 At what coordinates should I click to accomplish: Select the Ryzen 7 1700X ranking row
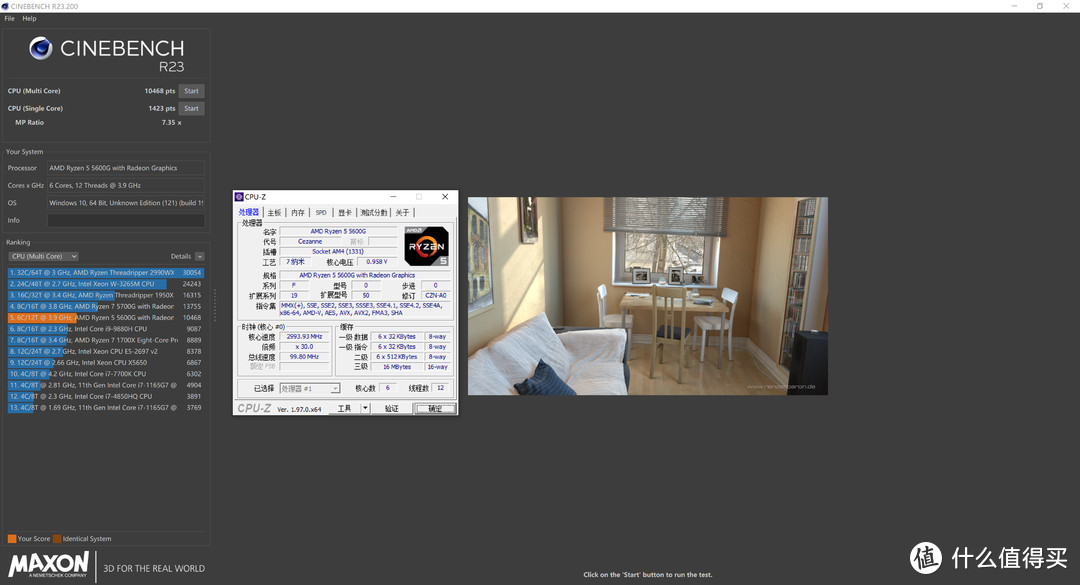[x=105, y=340]
